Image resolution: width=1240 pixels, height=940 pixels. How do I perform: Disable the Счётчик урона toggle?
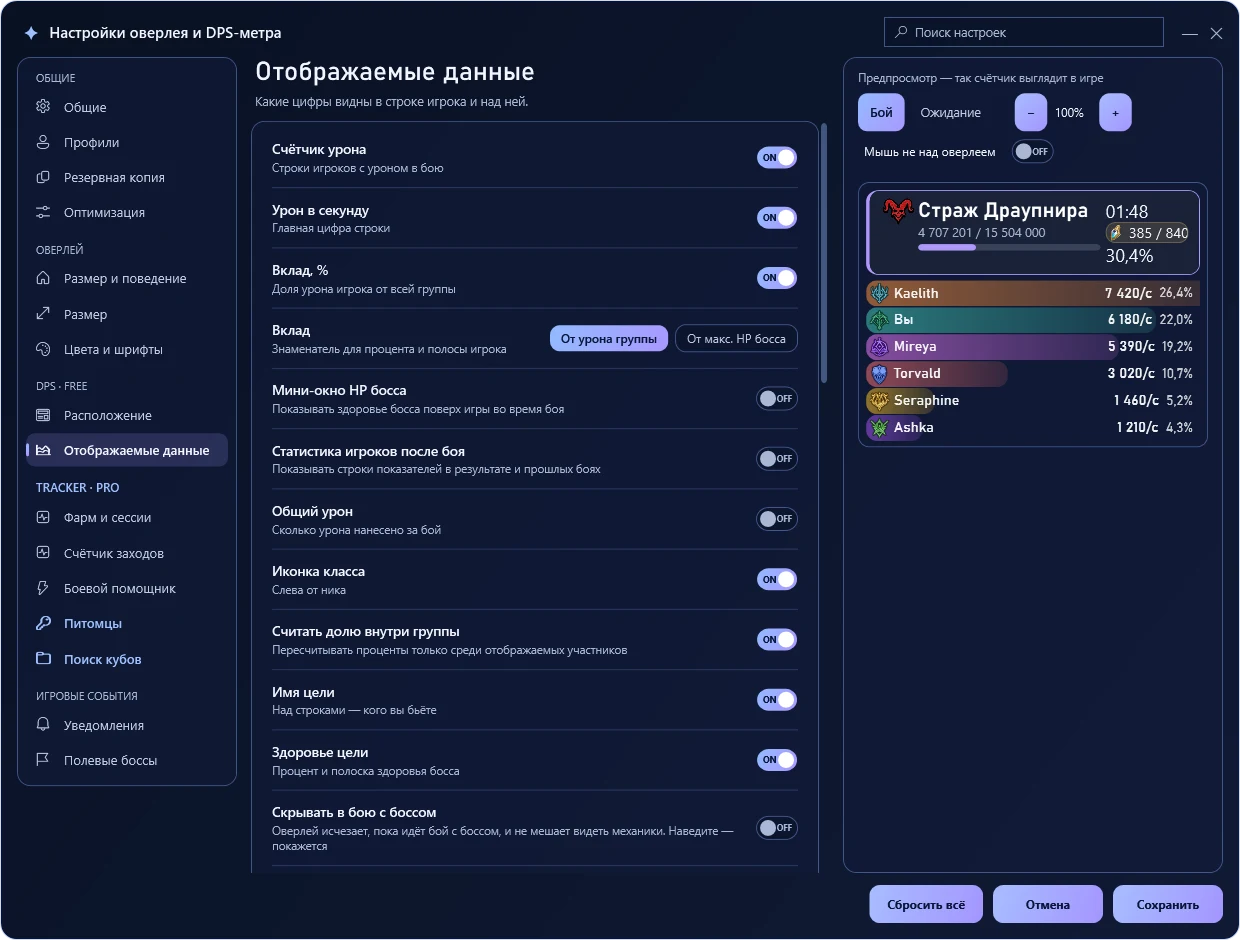click(777, 157)
